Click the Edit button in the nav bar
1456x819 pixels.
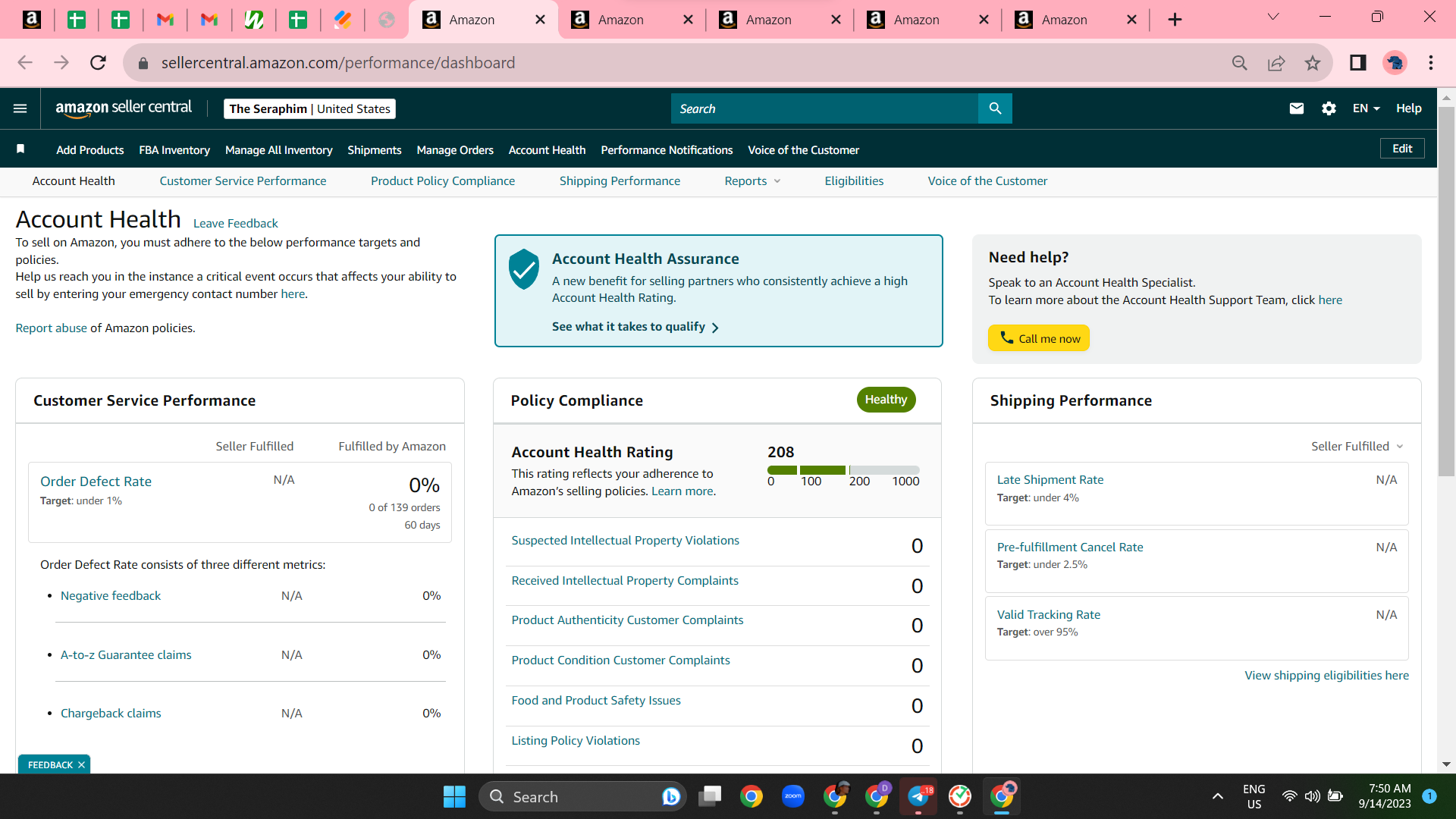click(x=1402, y=149)
